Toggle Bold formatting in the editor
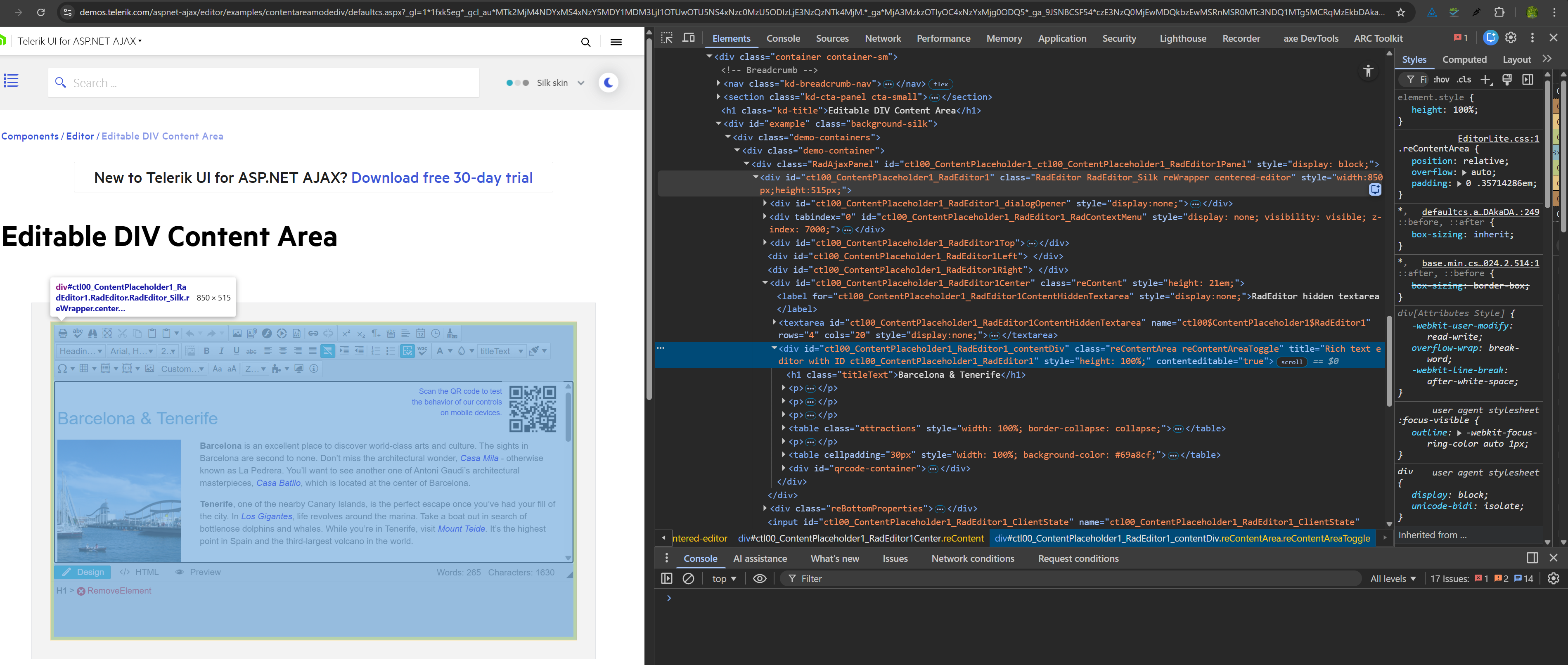 tap(206, 351)
